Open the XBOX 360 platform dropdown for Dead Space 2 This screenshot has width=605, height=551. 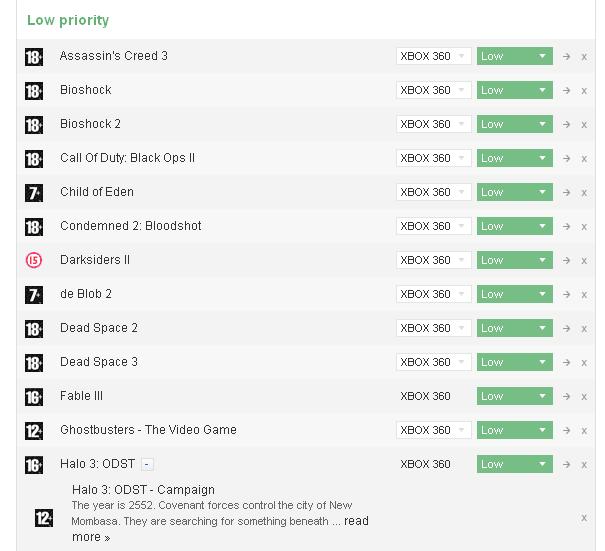[433, 328]
